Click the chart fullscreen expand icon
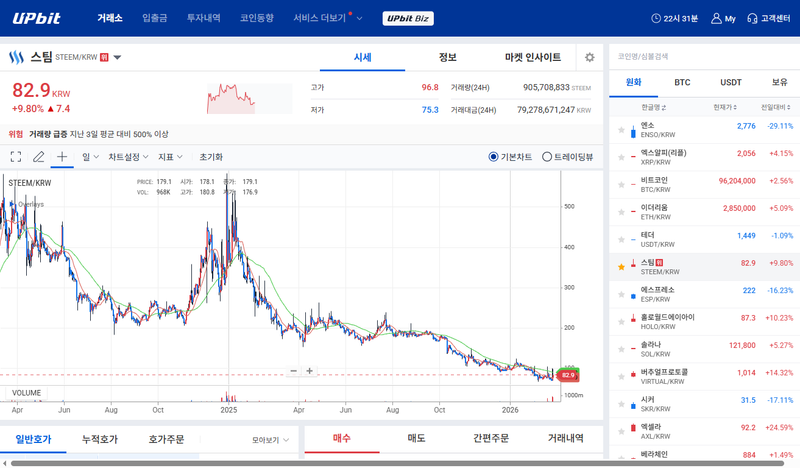 [16, 157]
